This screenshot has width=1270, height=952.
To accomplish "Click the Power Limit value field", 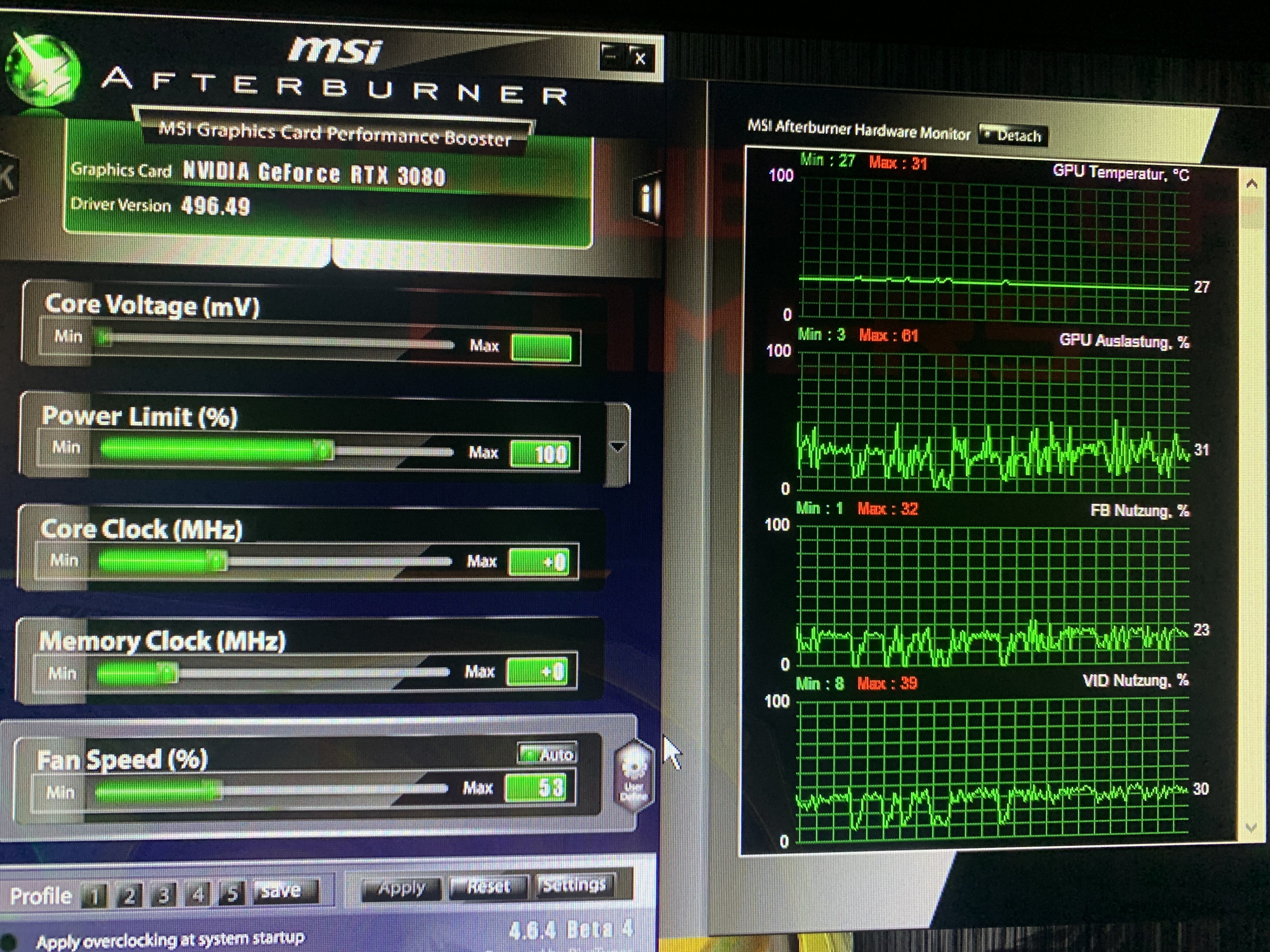I will point(540,455).
